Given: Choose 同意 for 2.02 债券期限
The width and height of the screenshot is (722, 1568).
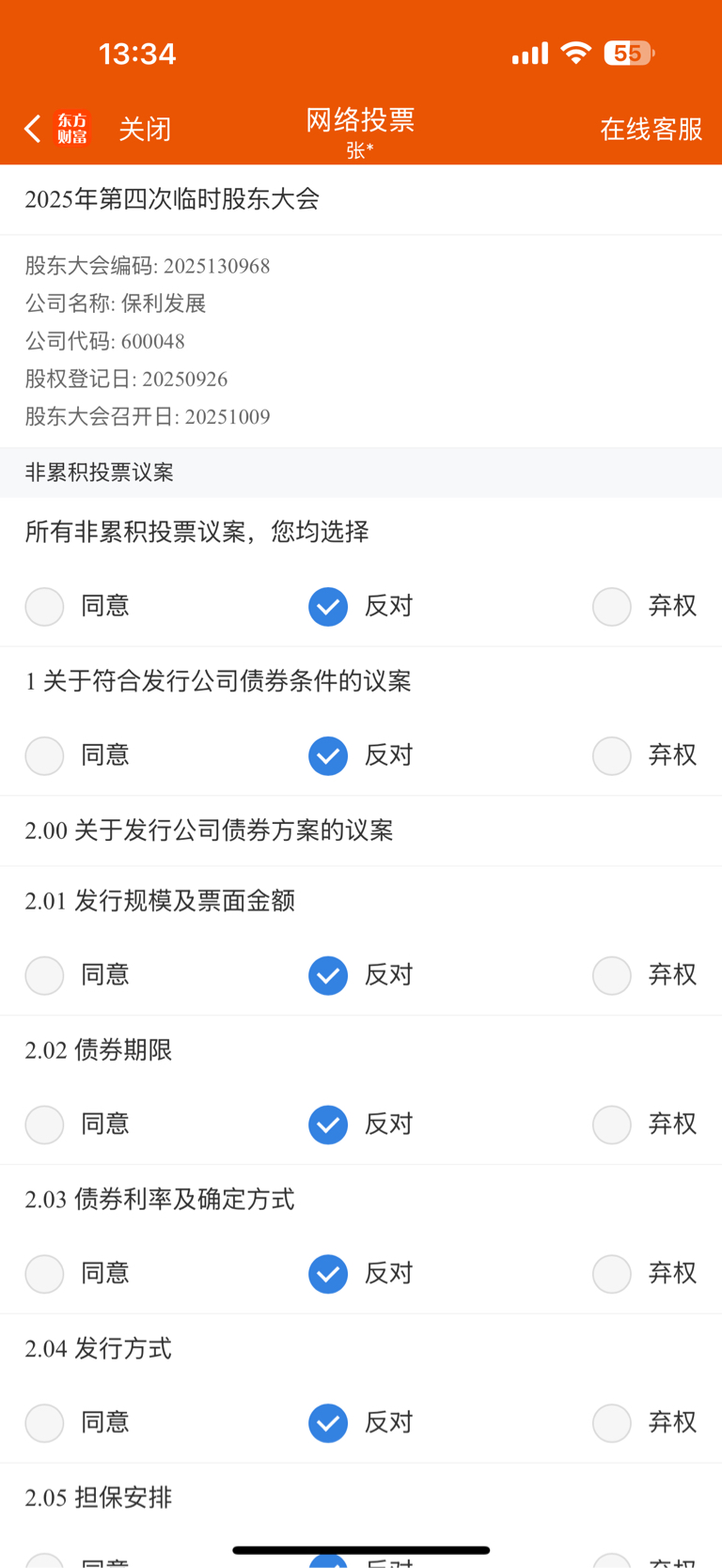Looking at the screenshot, I should 44,1125.
